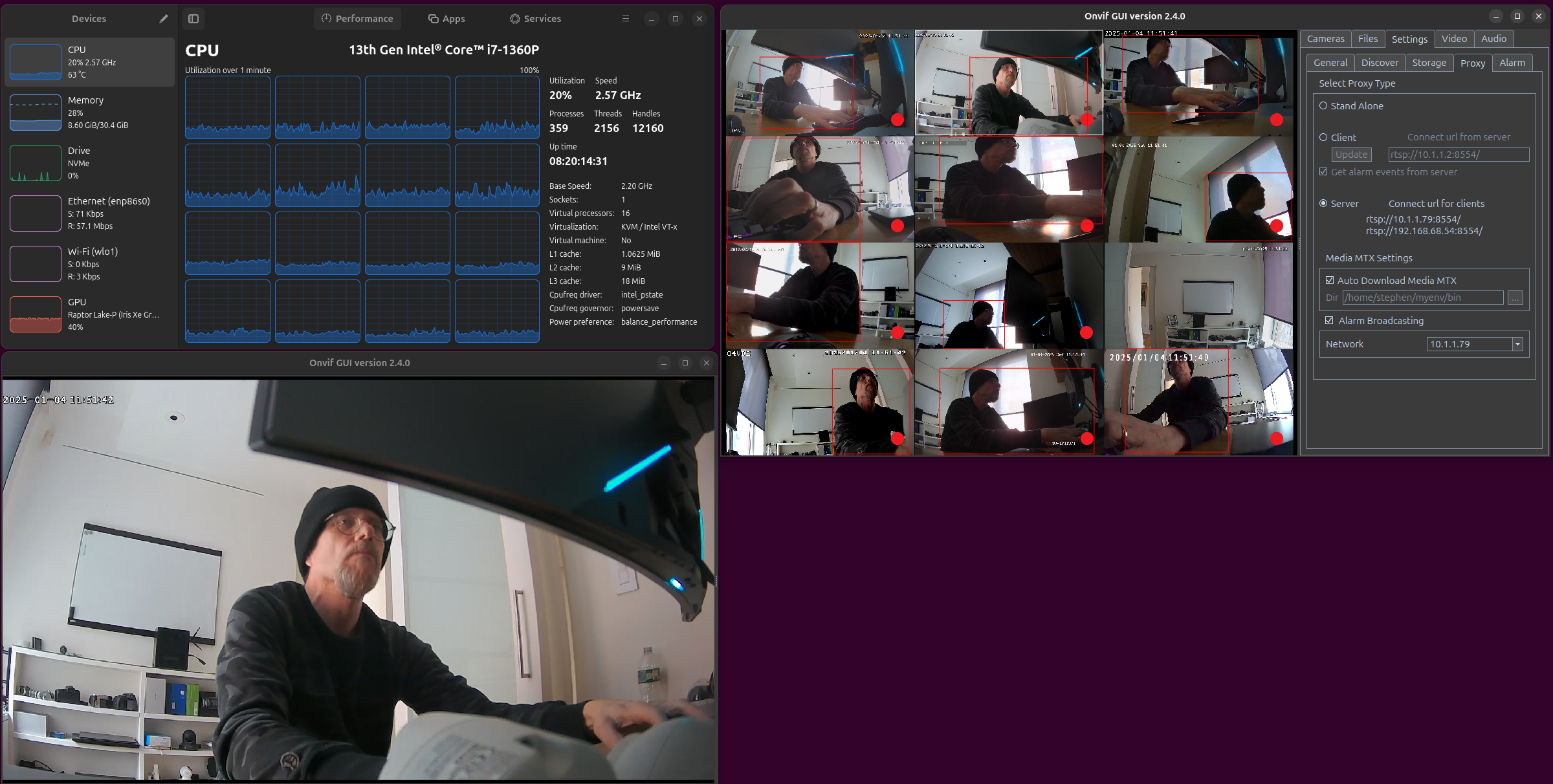The width and height of the screenshot is (1553, 784).
Task: Select the Client proxy type radio
Action: click(x=1323, y=138)
